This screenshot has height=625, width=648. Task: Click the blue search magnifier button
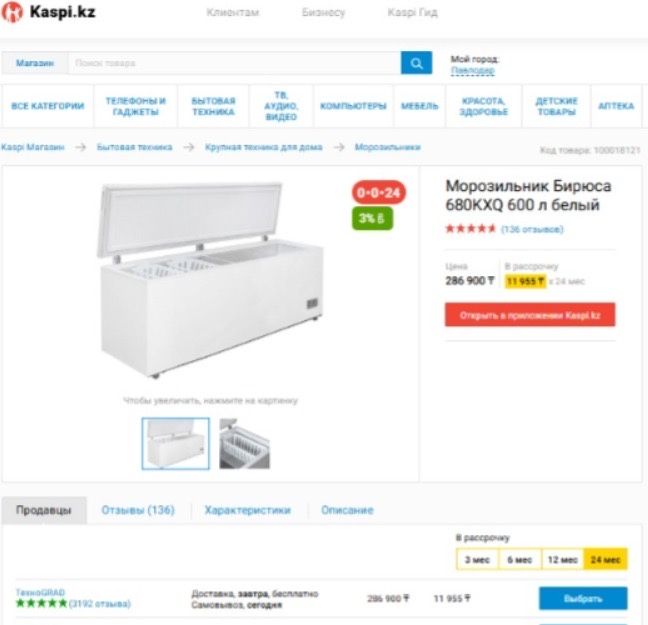click(x=416, y=63)
